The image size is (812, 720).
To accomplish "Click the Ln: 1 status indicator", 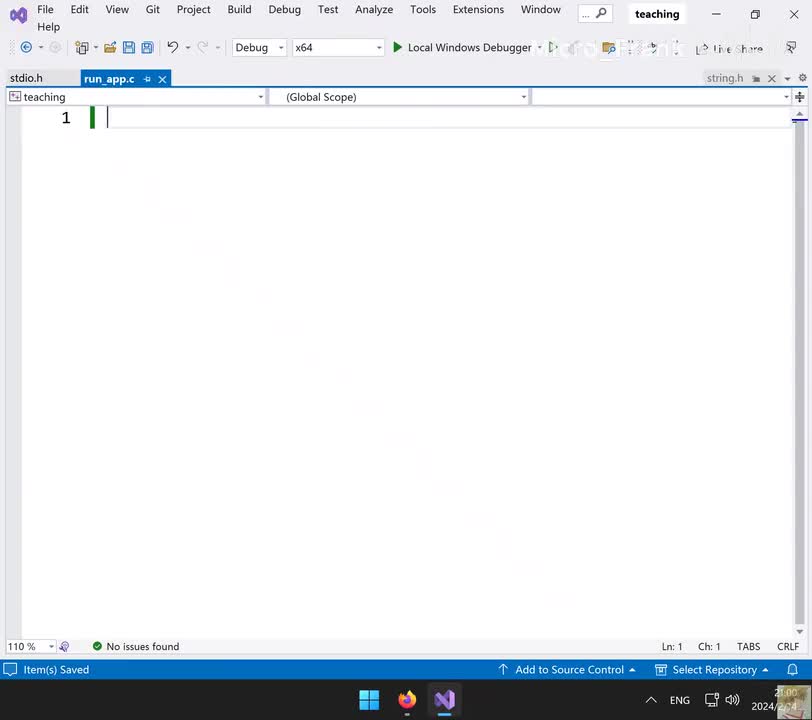I will click(x=672, y=646).
